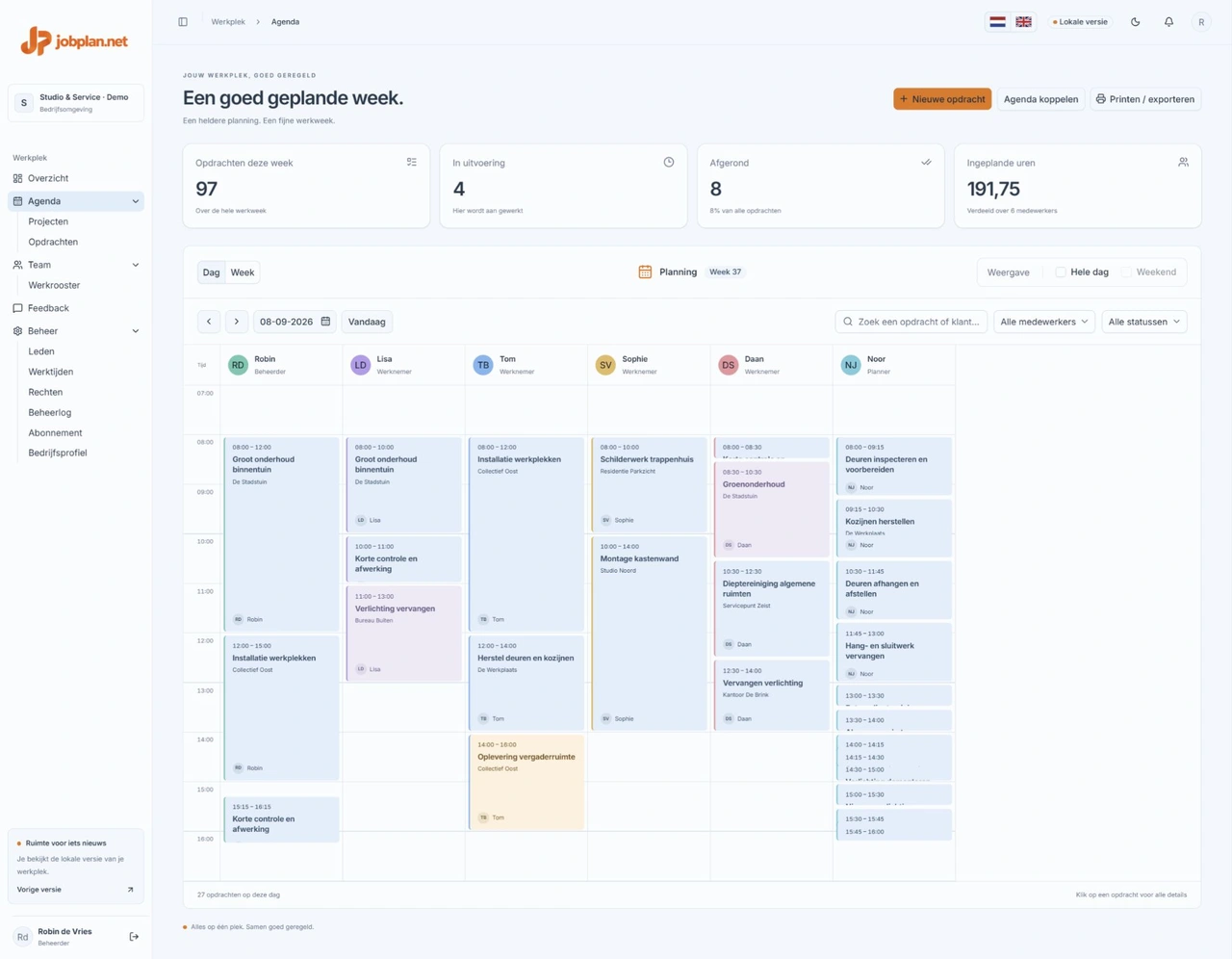
Task: Open Sophie's Montage kastenwand appointment
Action: coord(649,633)
